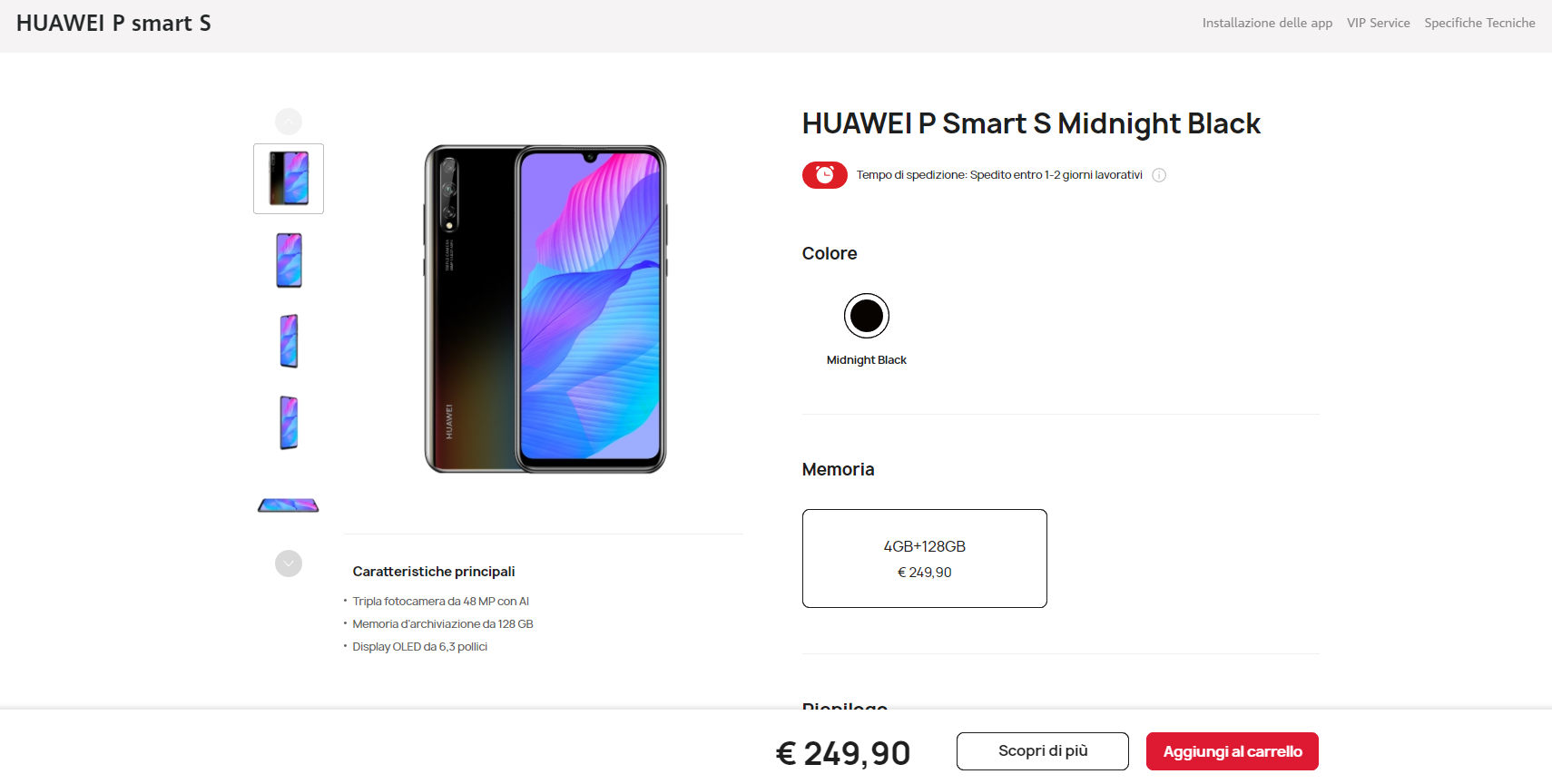Click the Midnight Black color label
The image size is (1552, 784).
pyautogui.click(x=867, y=360)
